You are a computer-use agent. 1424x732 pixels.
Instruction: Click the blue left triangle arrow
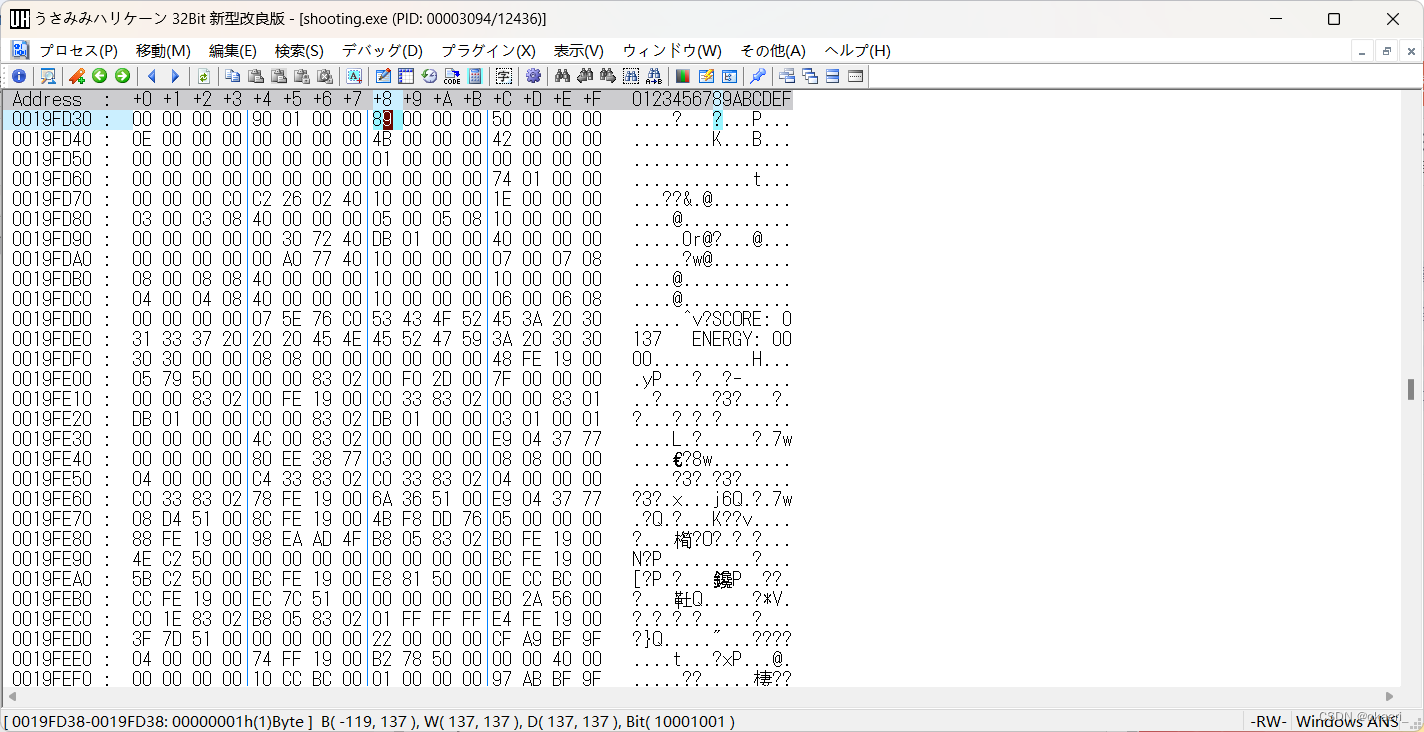152,76
